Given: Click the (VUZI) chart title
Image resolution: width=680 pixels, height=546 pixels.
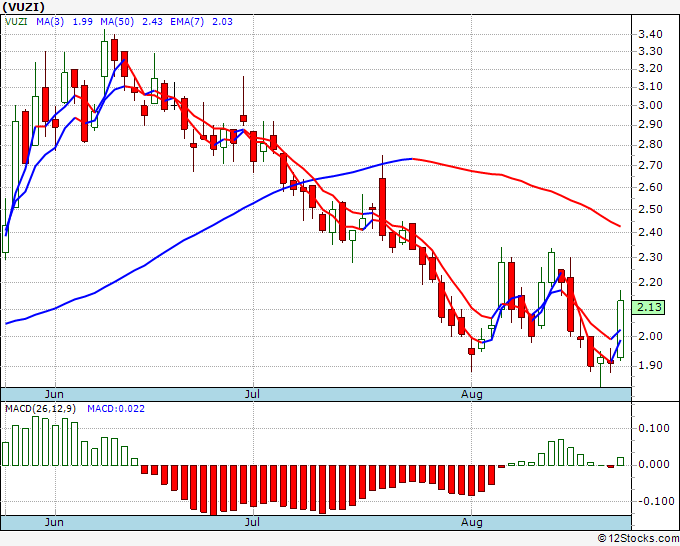Looking at the screenshot, I should coord(23,7).
